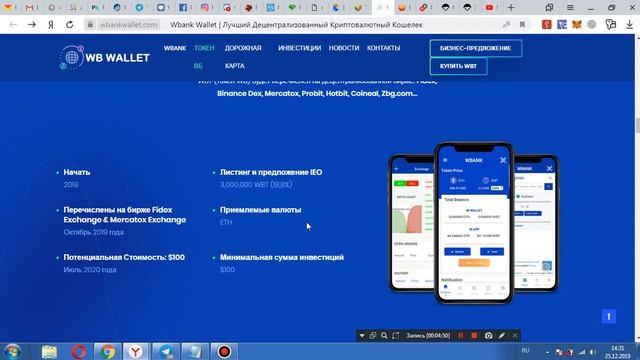Close the recorder toolbar with X

tap(515, 336)
